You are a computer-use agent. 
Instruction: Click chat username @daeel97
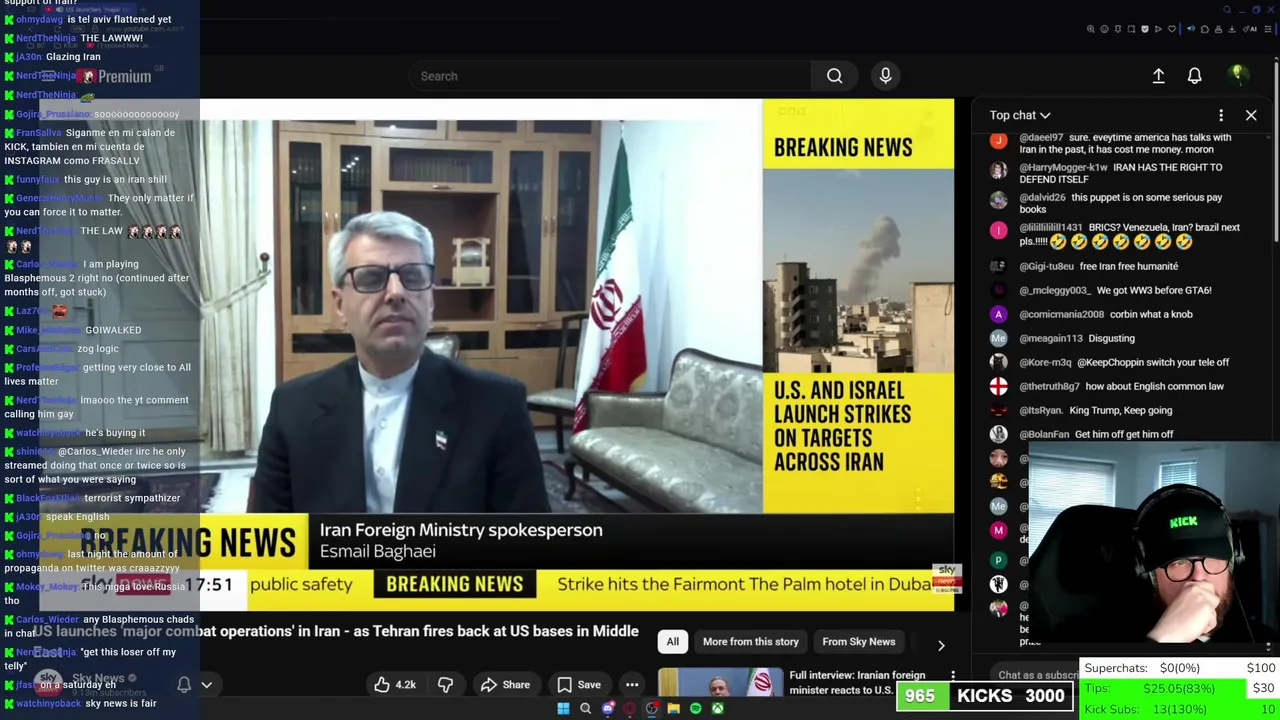coord(1041,138)
